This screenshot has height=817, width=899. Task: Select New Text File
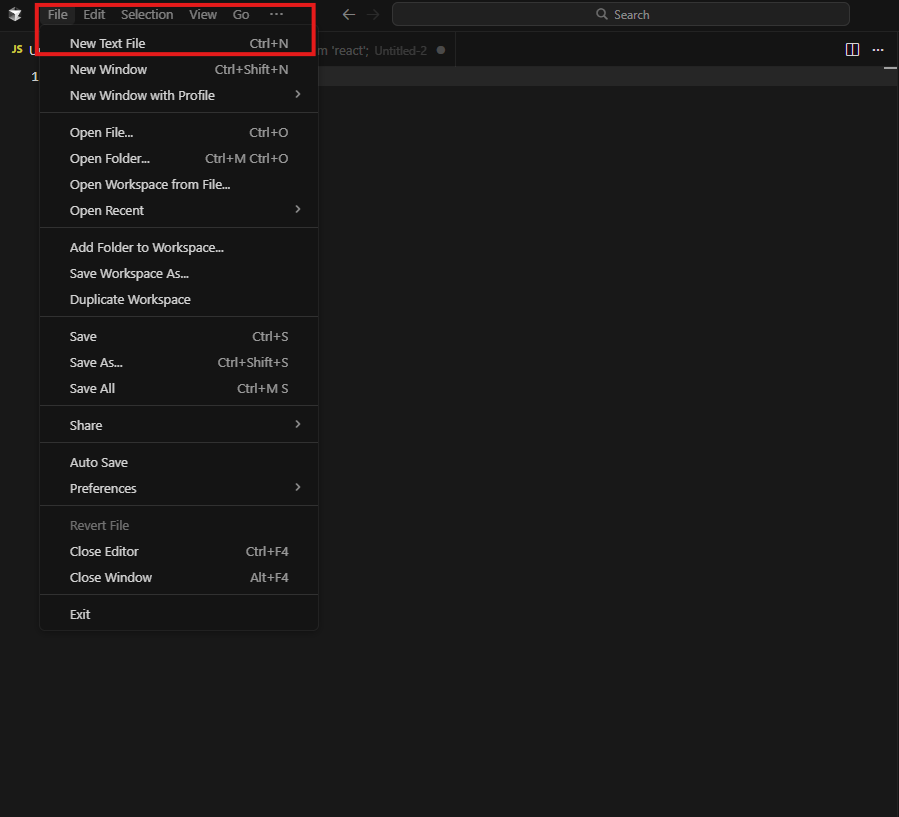[108, 43]
